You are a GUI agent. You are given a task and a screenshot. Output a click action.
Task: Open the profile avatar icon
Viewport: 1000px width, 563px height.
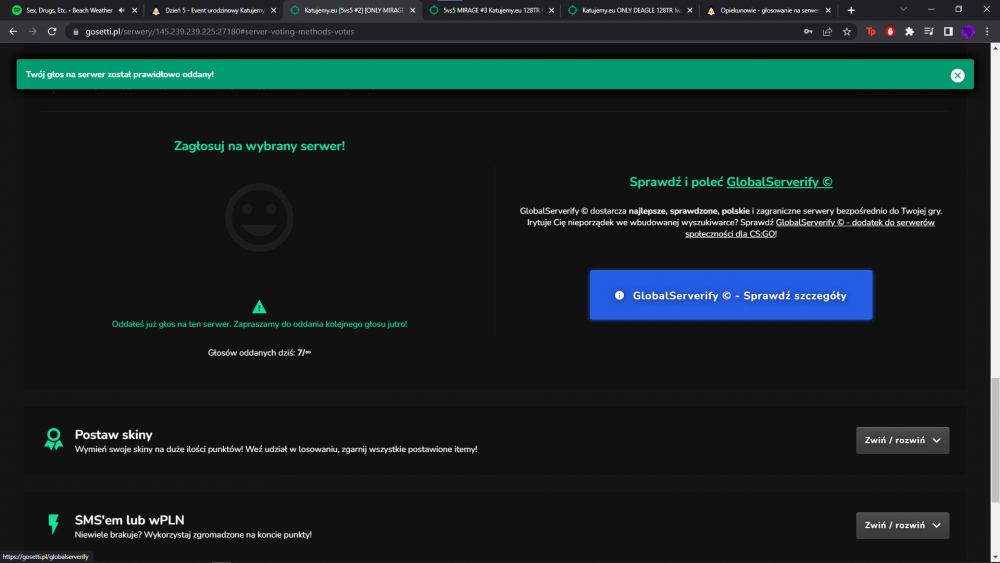(x=967, y=31)
